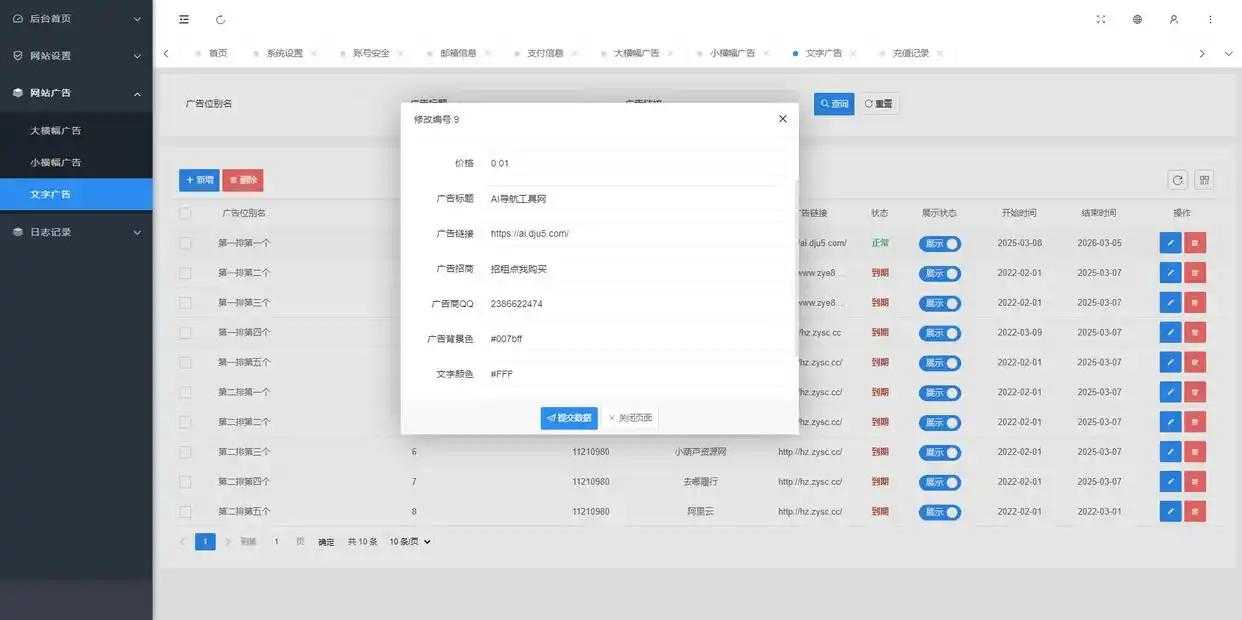Close the 充值记录 tab
This screenshot has height=620, width=1242.
(940, 54)
